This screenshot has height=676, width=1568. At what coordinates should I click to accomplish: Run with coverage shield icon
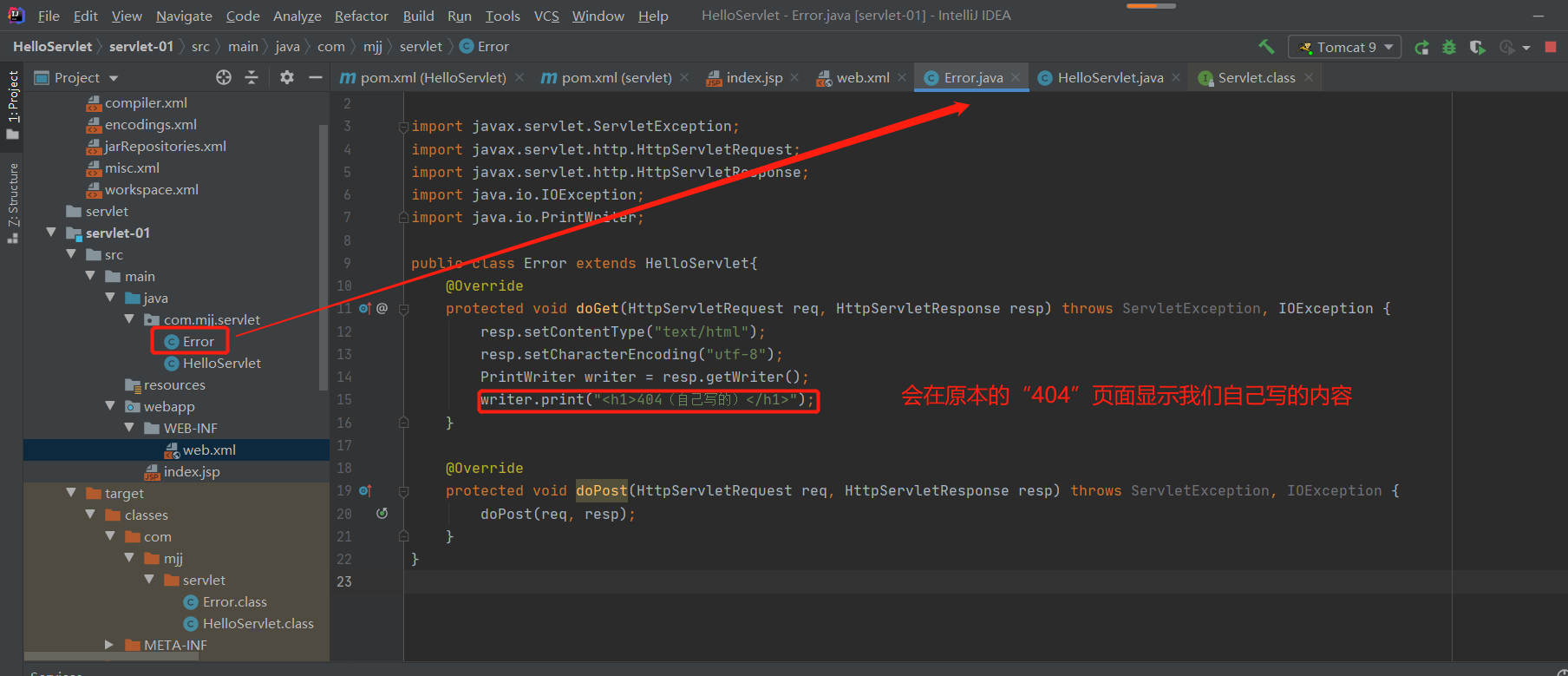click(1477, 47)
